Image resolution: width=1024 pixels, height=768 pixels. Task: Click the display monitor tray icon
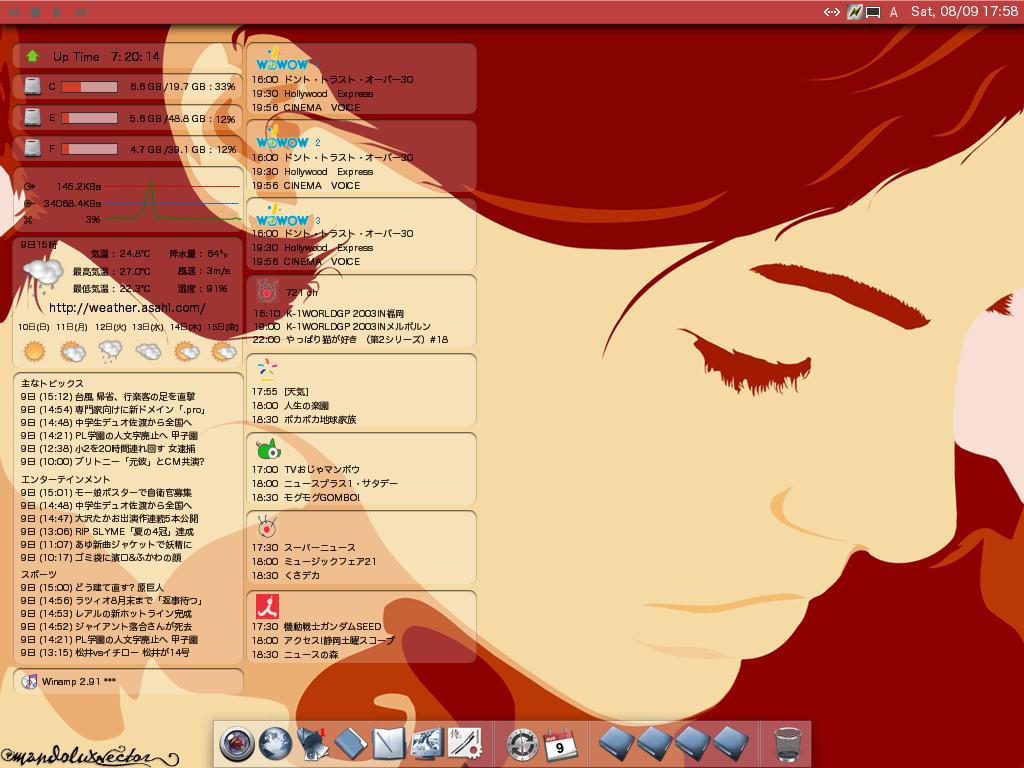873,12
